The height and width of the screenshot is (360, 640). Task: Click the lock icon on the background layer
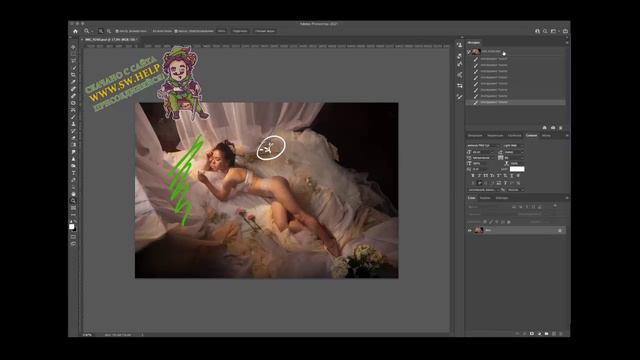coord(560,231)
